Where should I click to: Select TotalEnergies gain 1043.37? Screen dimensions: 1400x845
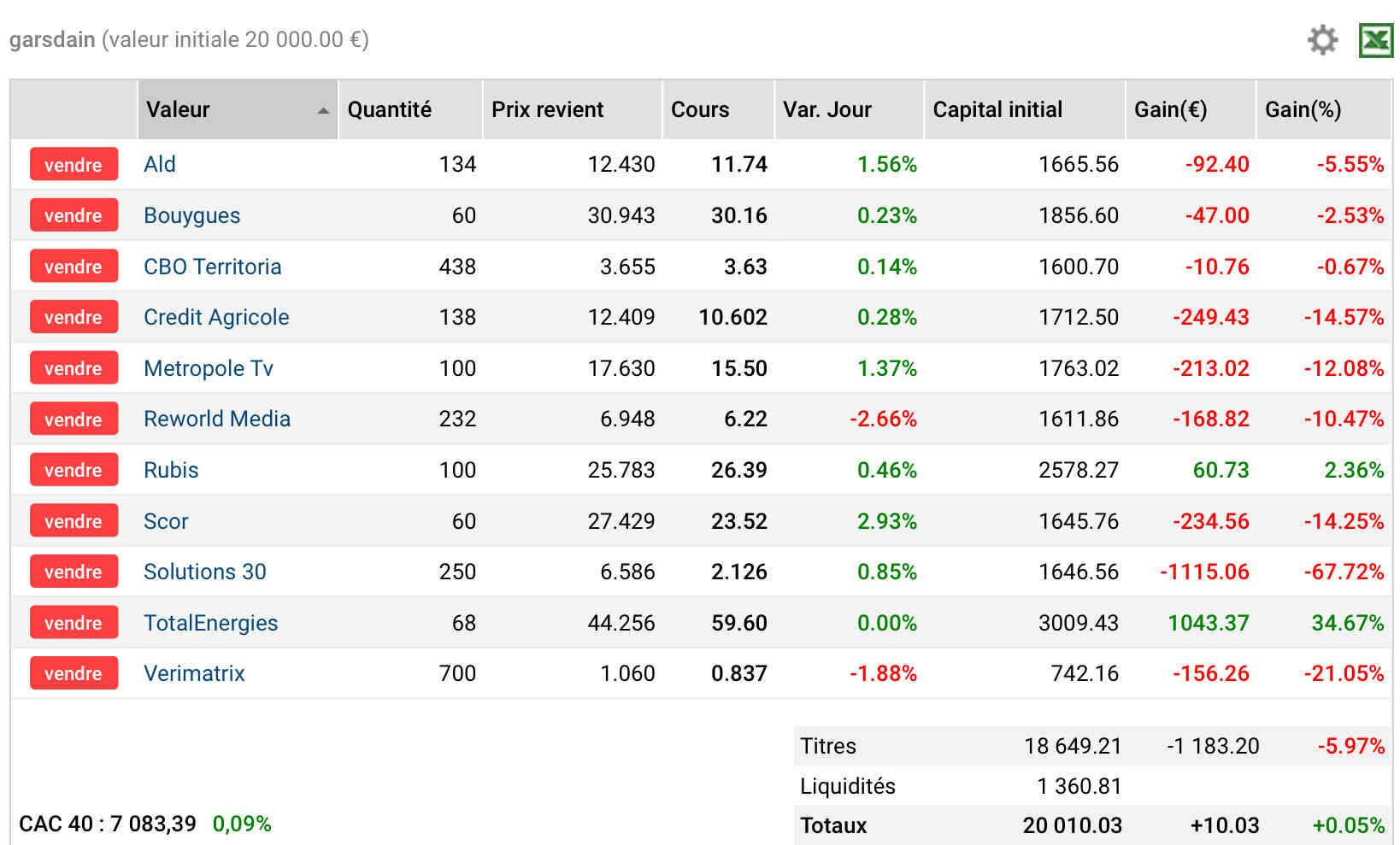pyautogui.click(x=1209, y=623)
